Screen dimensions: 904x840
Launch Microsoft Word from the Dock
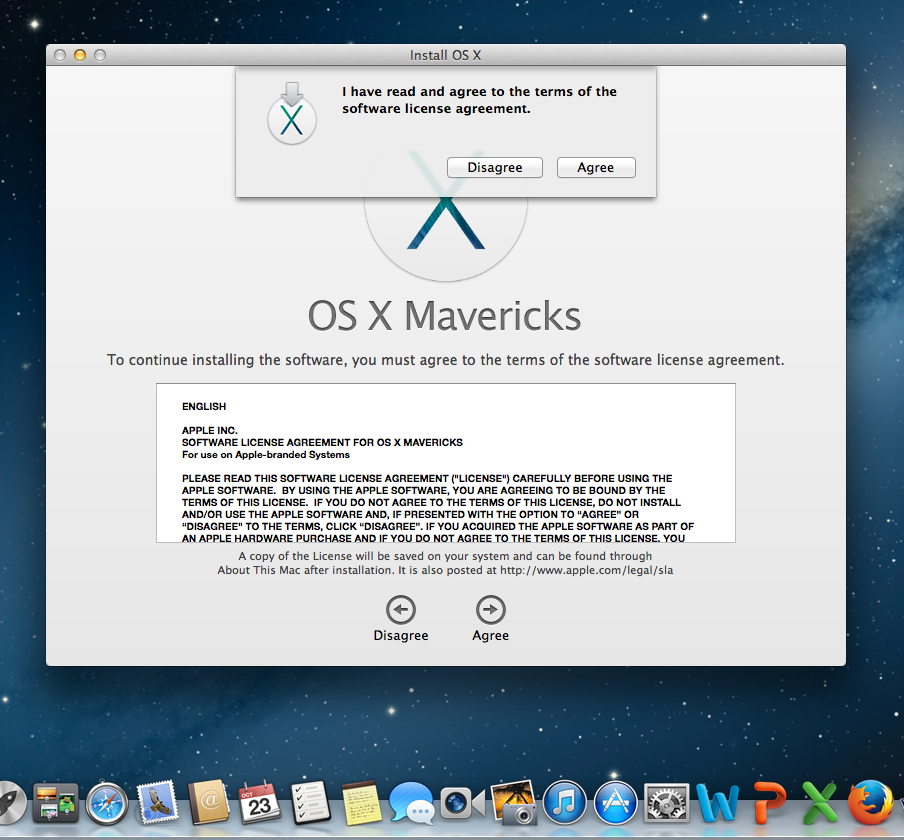pos(717,803)
